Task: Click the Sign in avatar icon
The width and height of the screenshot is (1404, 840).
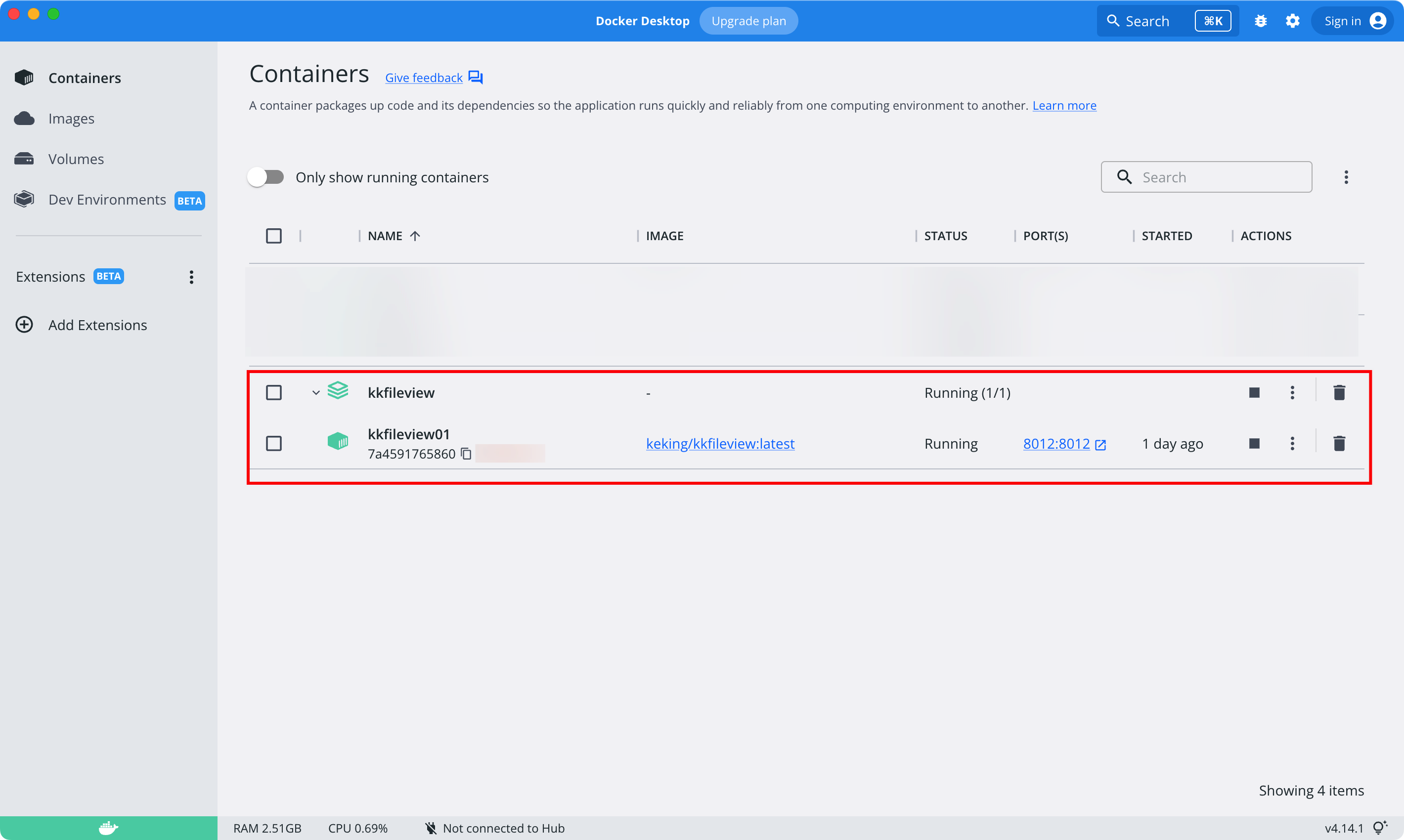Action: coord(1378,21)
